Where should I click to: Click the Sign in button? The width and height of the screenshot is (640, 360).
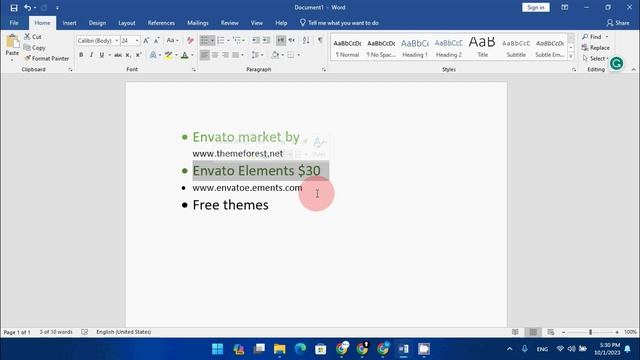point(536,7)
